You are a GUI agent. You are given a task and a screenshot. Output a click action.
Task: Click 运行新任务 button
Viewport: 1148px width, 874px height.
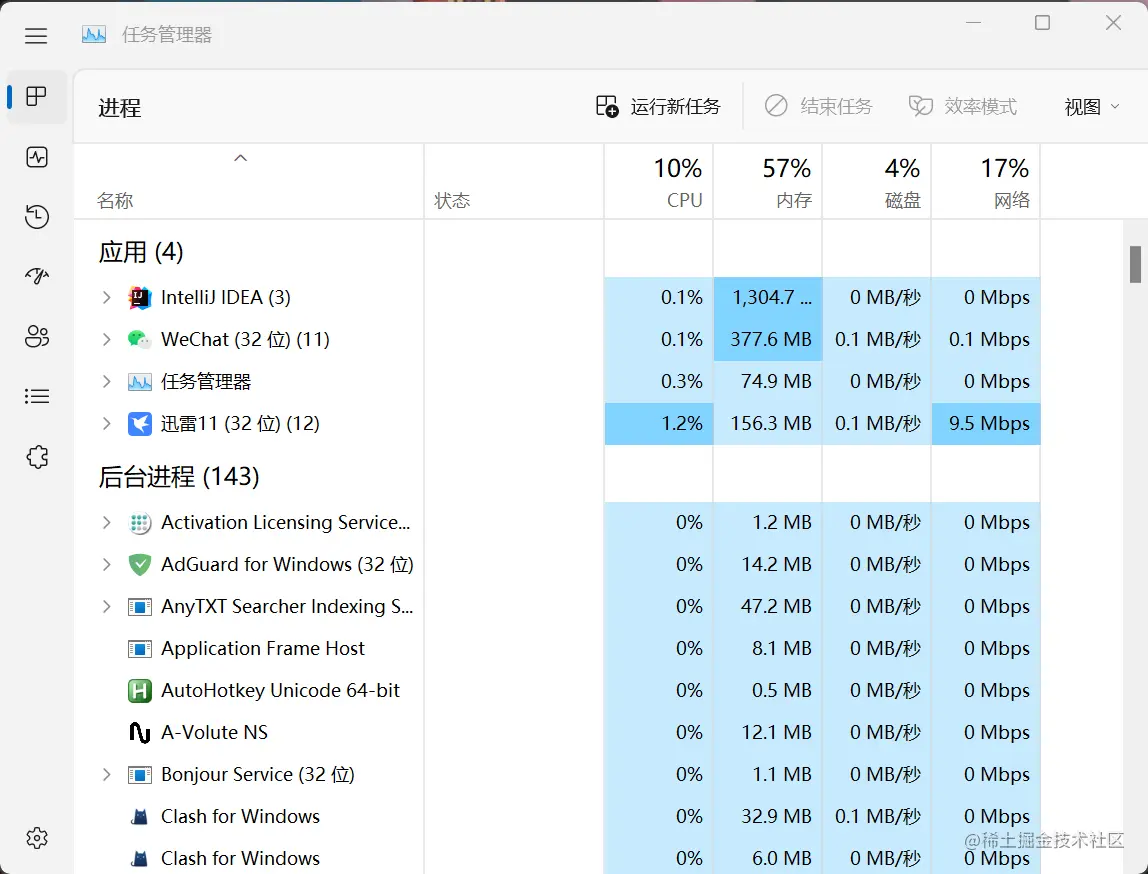coord(658,107)
